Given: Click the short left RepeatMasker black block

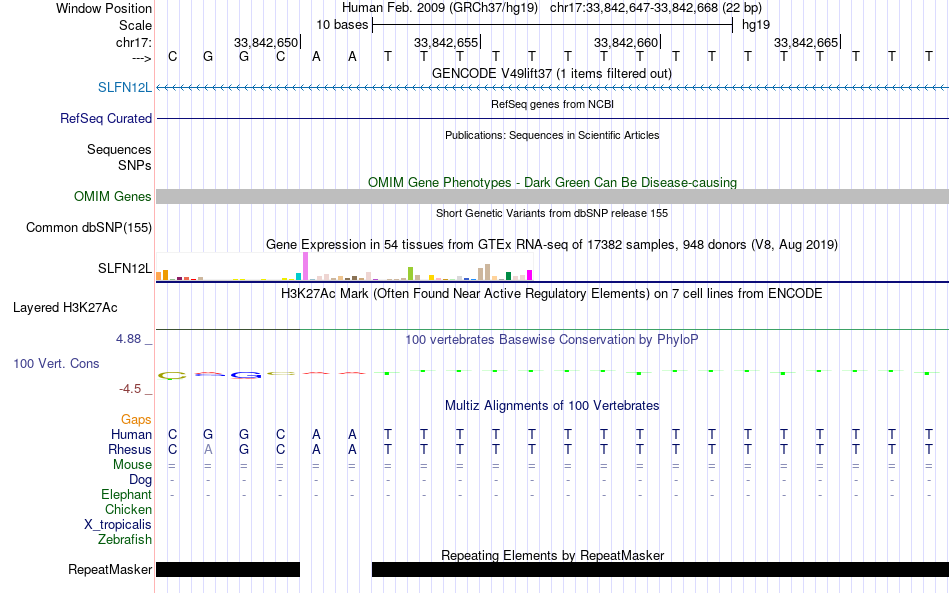Looking at the screenshot, I should tap(228, 569).
